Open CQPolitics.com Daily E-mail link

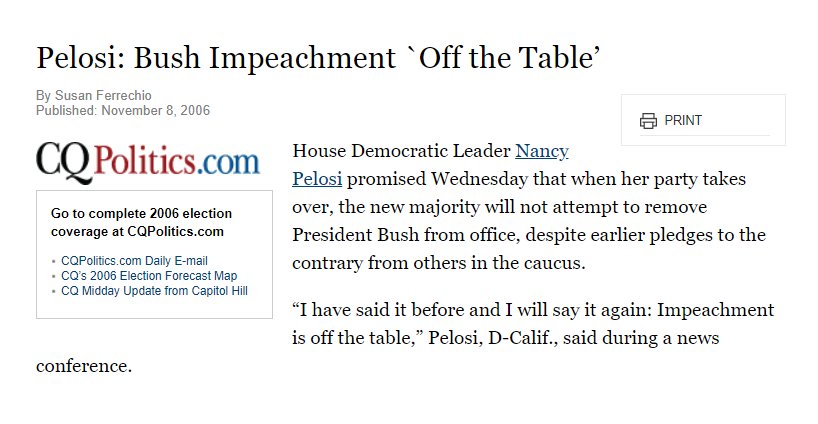(x=134, y=261)
